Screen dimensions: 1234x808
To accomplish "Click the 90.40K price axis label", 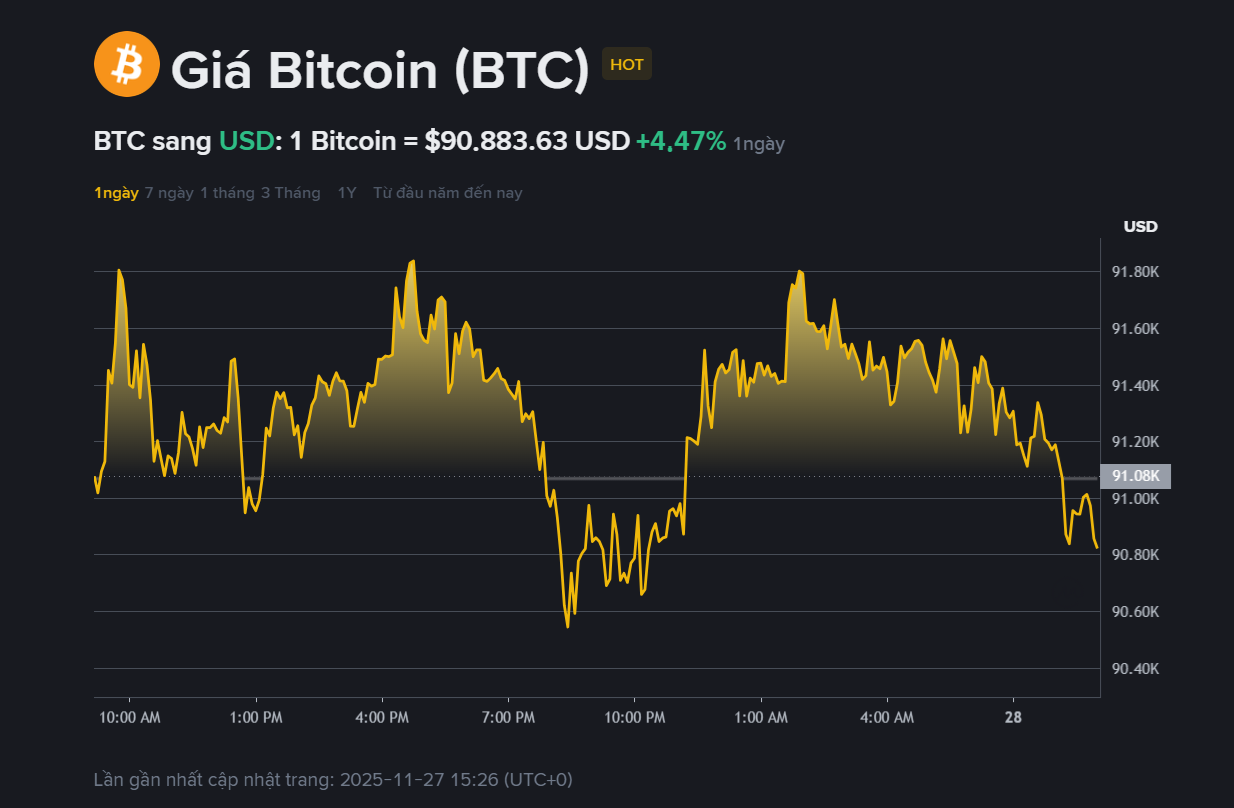I will 1135,668.
